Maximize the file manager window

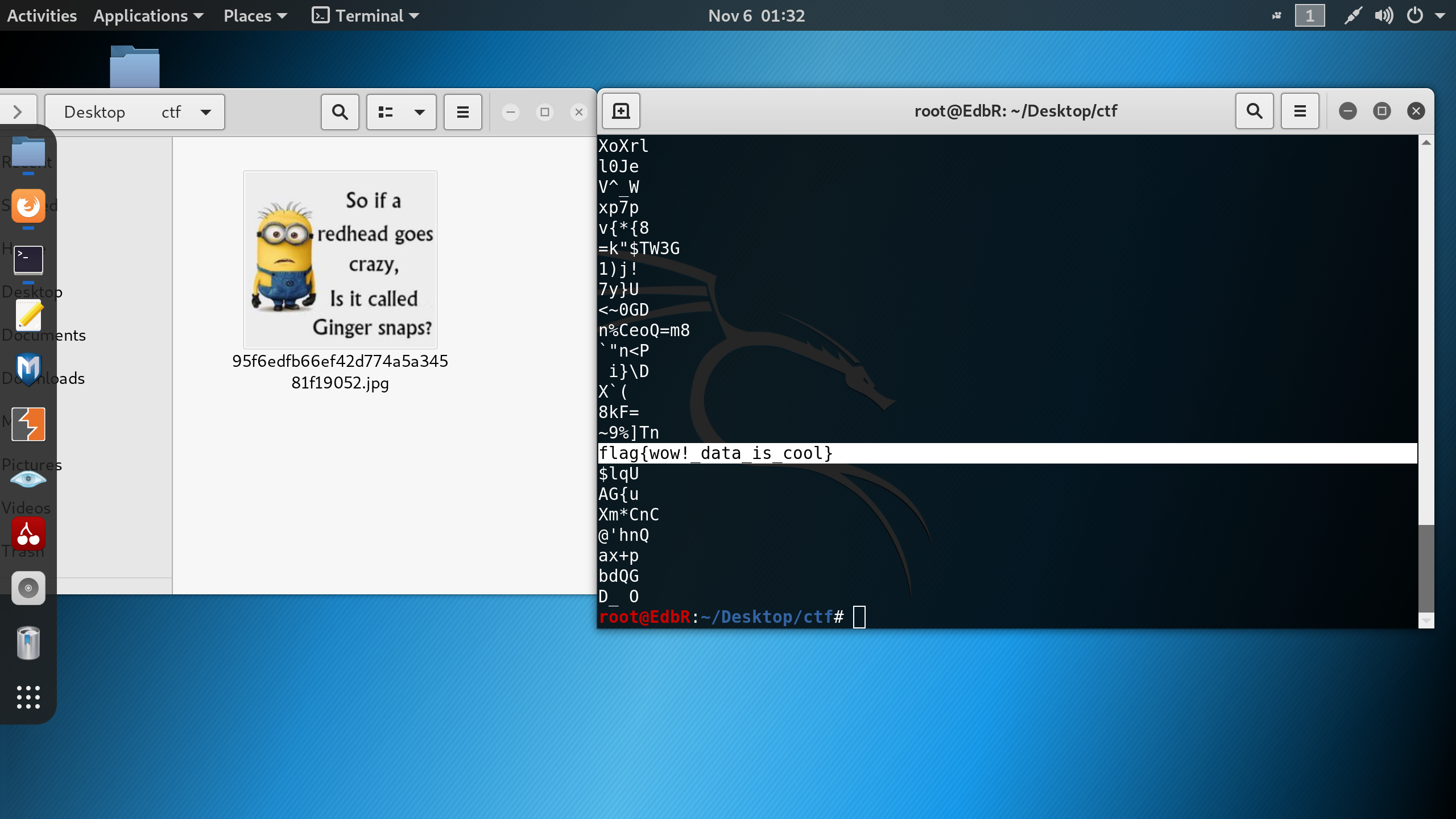(x=545, y=112)
